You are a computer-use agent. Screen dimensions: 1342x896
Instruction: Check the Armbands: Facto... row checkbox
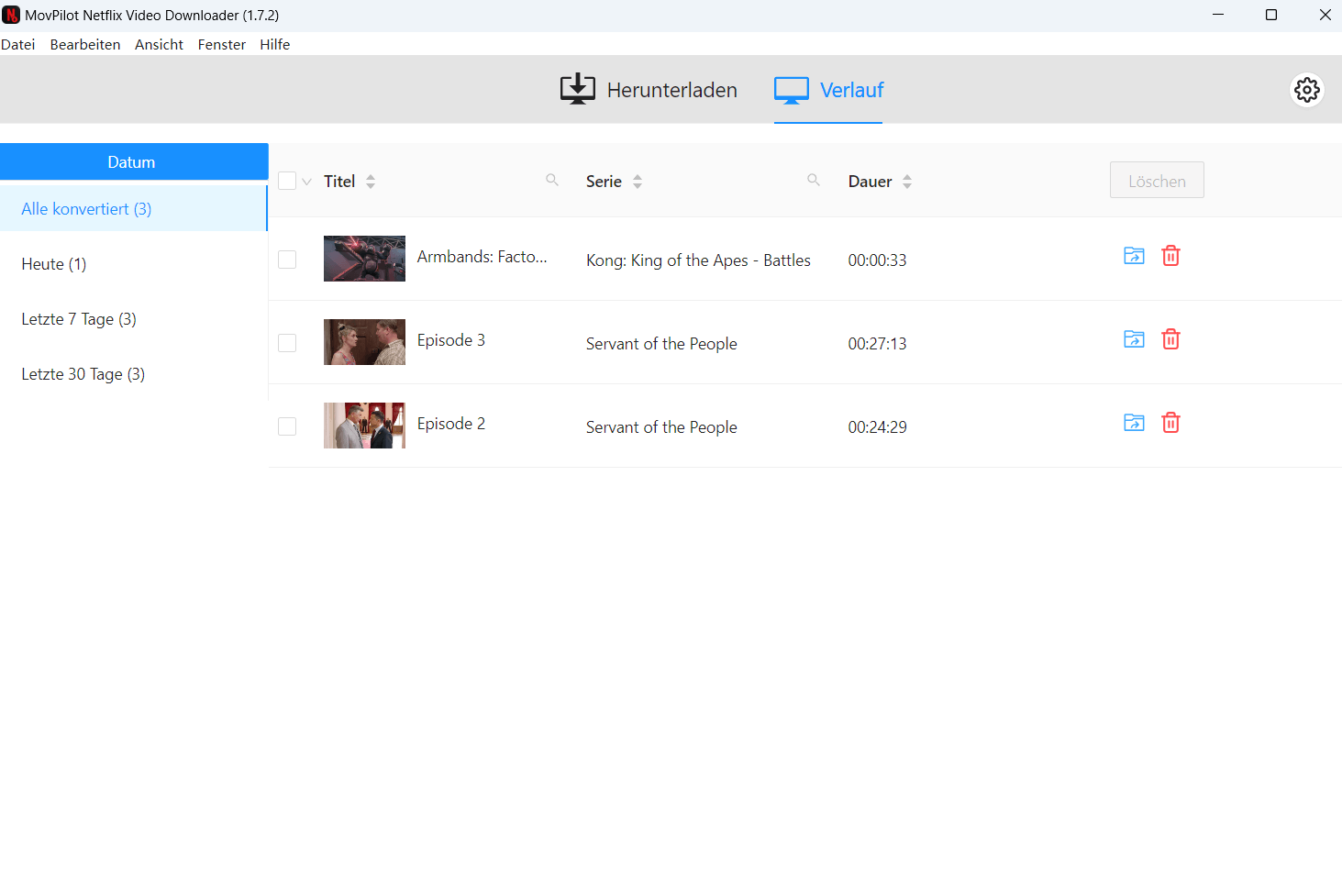287,260
